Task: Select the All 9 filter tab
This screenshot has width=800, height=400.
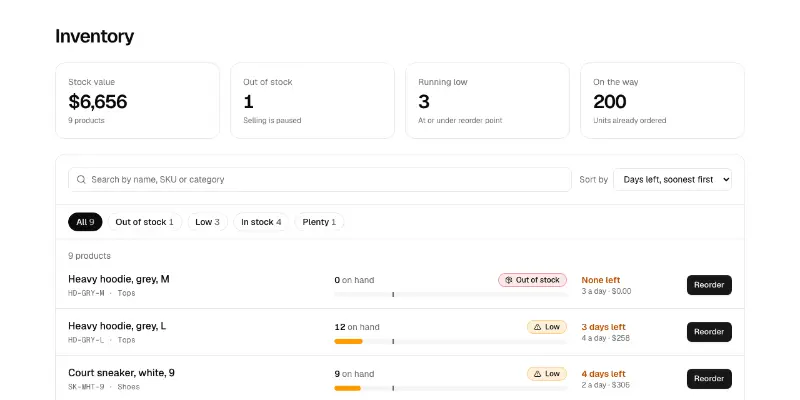Action: [85, 222]
